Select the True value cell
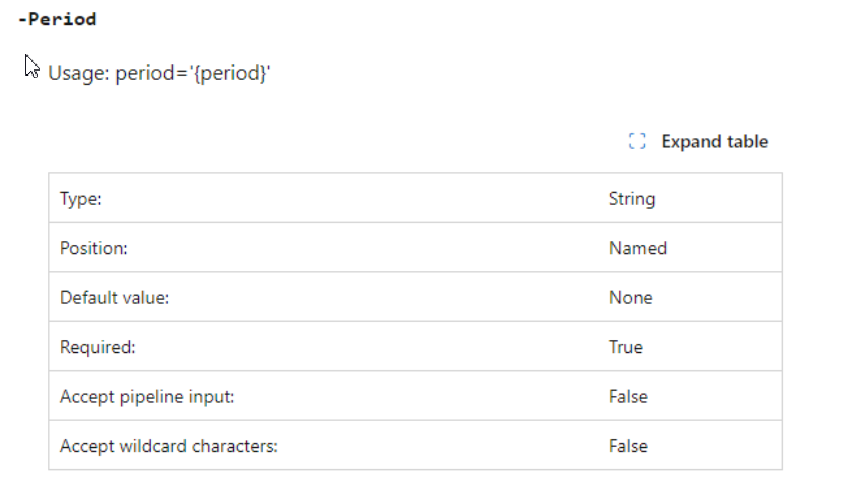 tap(626, 347)
